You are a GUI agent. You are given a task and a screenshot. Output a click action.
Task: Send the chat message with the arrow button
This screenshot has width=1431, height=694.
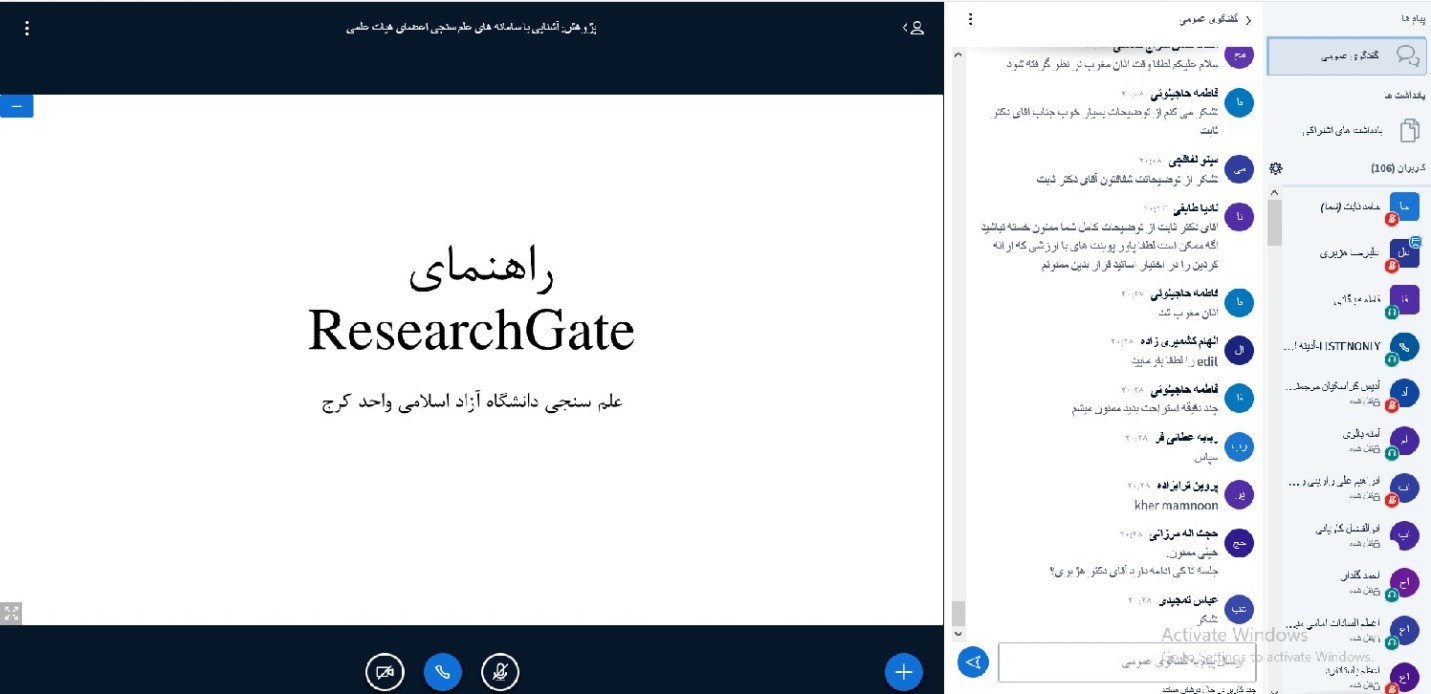click(973, 661)
